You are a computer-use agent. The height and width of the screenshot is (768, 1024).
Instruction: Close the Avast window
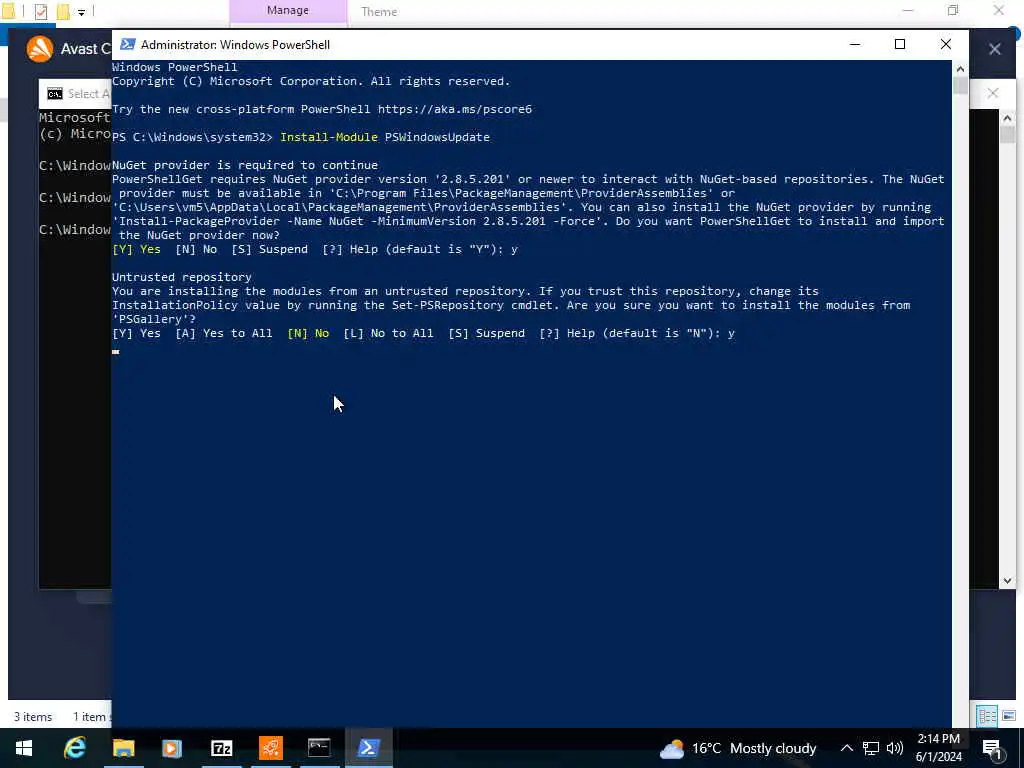click(x=995, y=49)
